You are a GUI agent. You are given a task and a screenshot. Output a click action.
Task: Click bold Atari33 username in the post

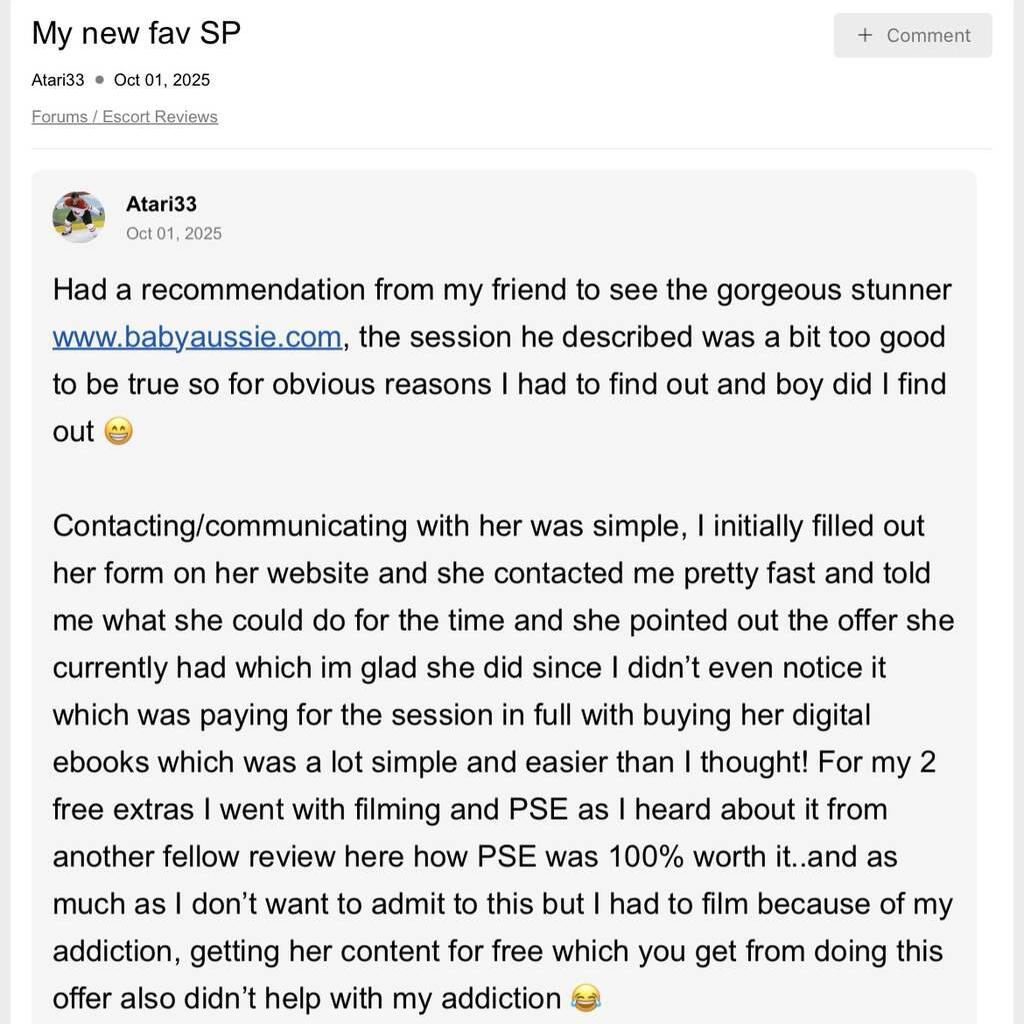(x=161, y=204)
